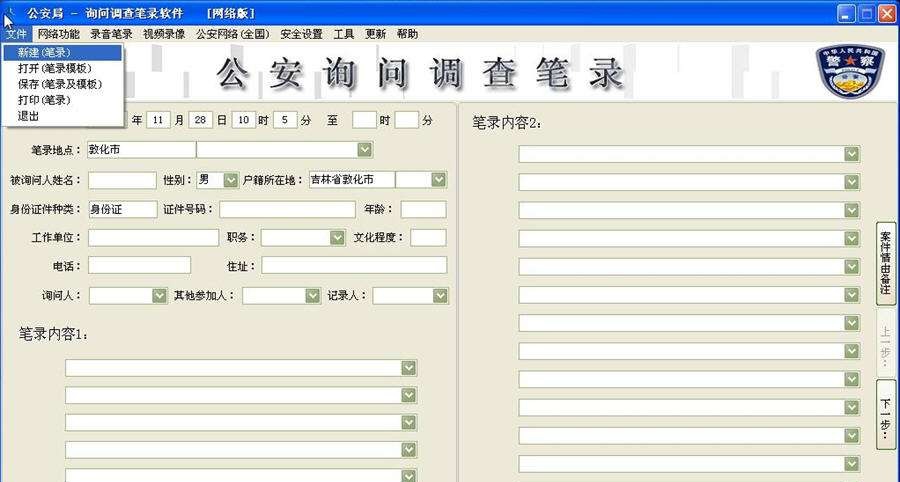The width and height of the screenshot is (900, 482).
Task: Choose 打开(笔录模板) menu entry
Action: (63, 68)
